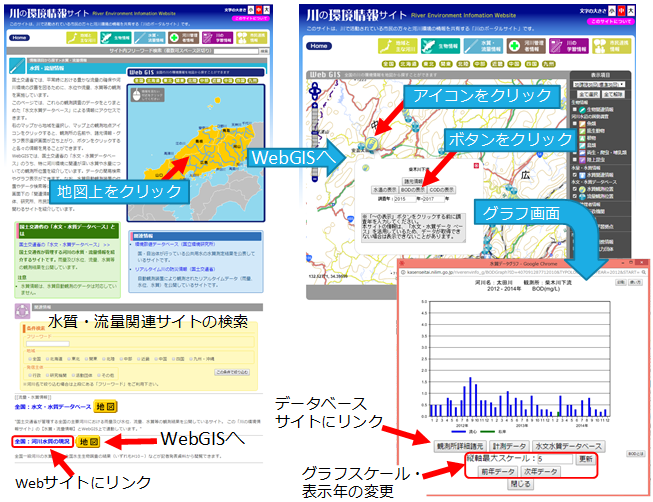Screen dimensions: 653x502
Task: Toggle 魚類 layer checkbox
Action: pos(575,124)
